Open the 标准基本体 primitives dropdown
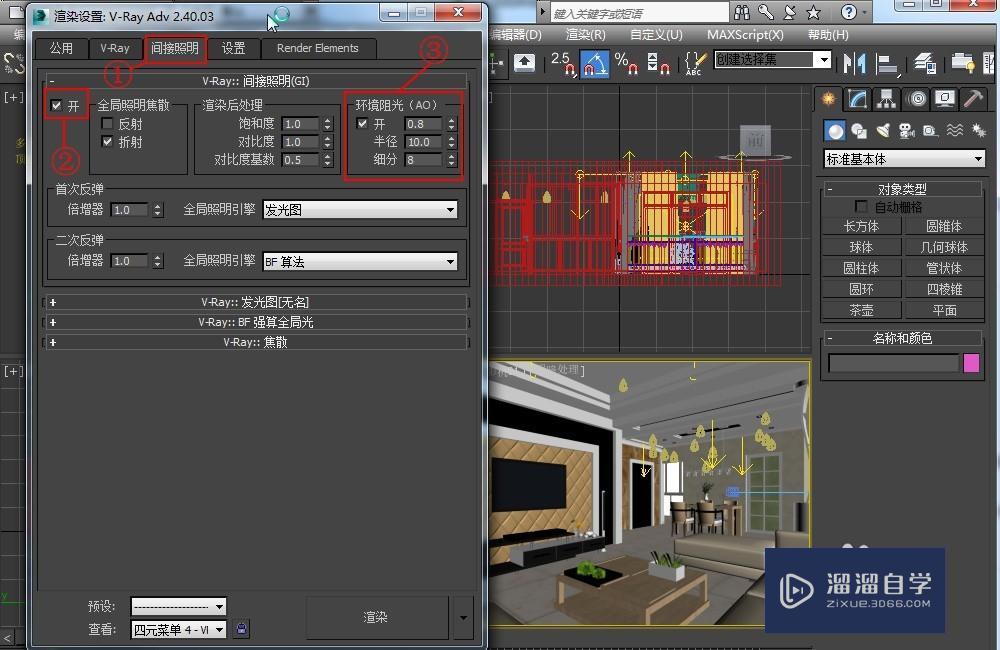The width and height of the screenshot is (1000, 650). coord(902,158)
